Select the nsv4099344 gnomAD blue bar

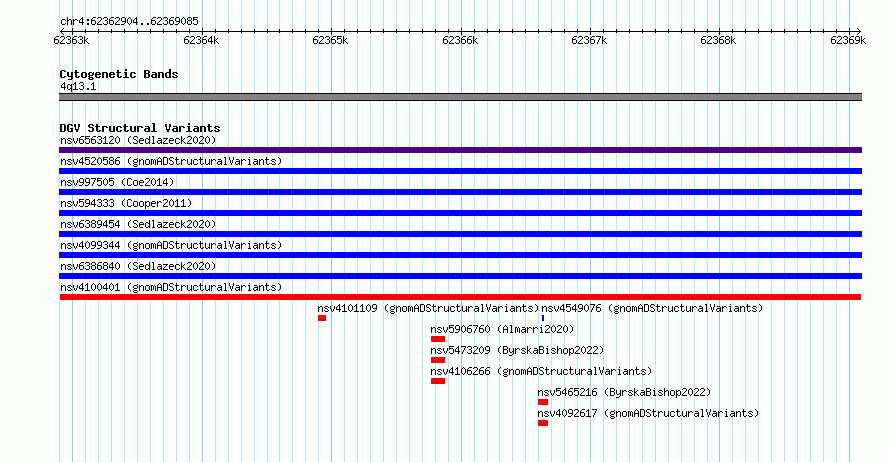[460, 255]
